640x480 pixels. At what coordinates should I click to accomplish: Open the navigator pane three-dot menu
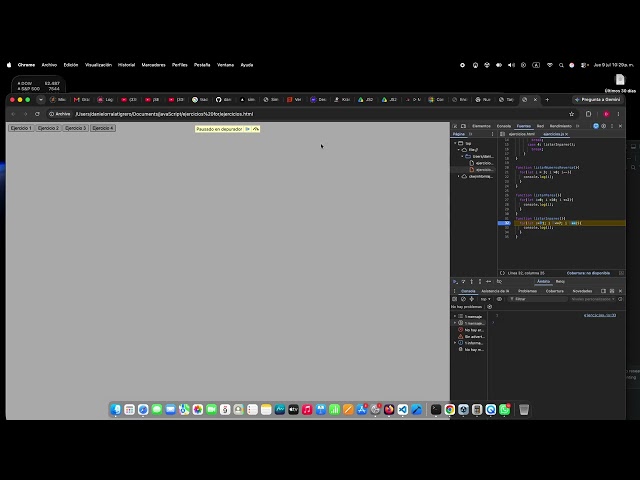[492, 134]
